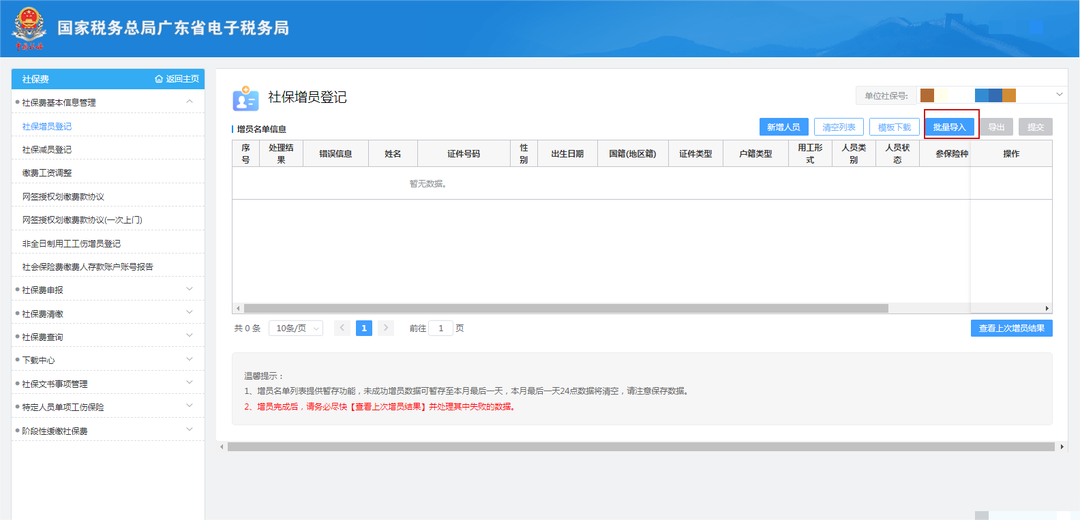1080x520 pixels.
Task: Open the 10条/页 page size dropdown
Action: 295,328
